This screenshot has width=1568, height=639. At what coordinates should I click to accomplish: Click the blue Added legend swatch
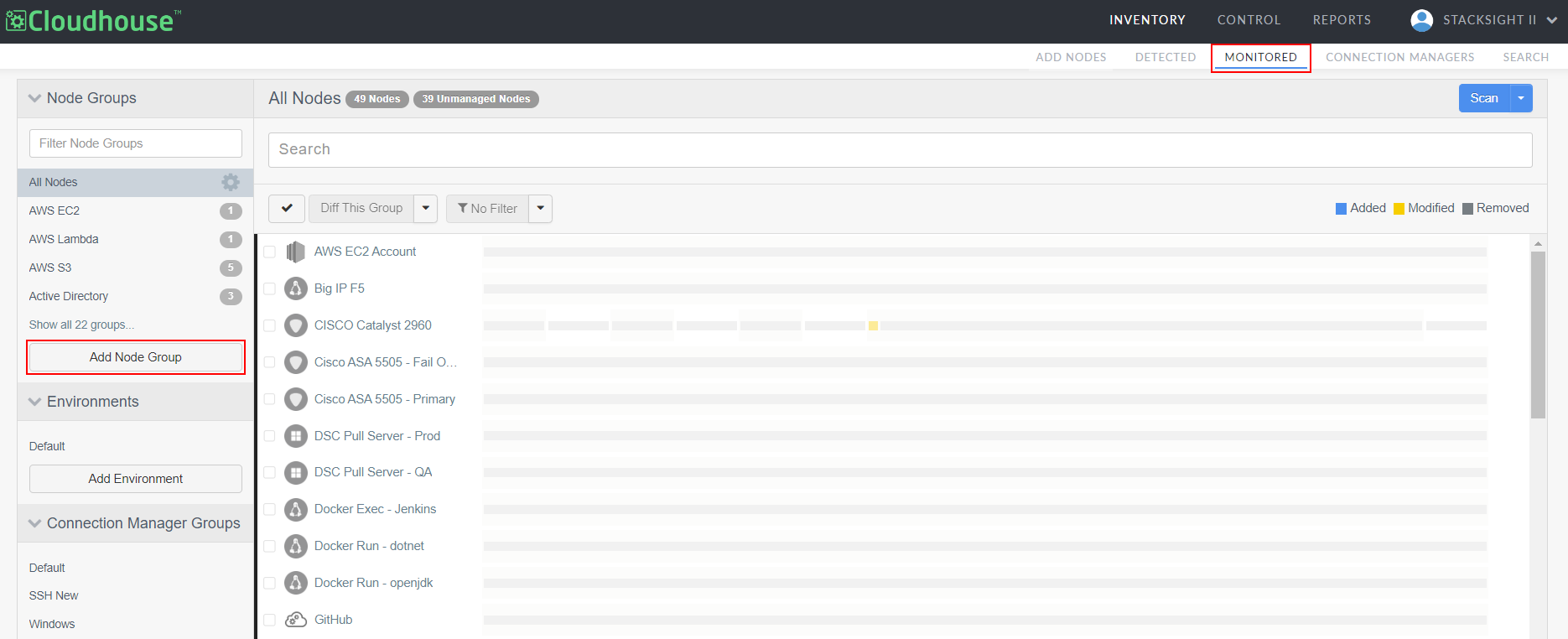tap(1341, 209)
